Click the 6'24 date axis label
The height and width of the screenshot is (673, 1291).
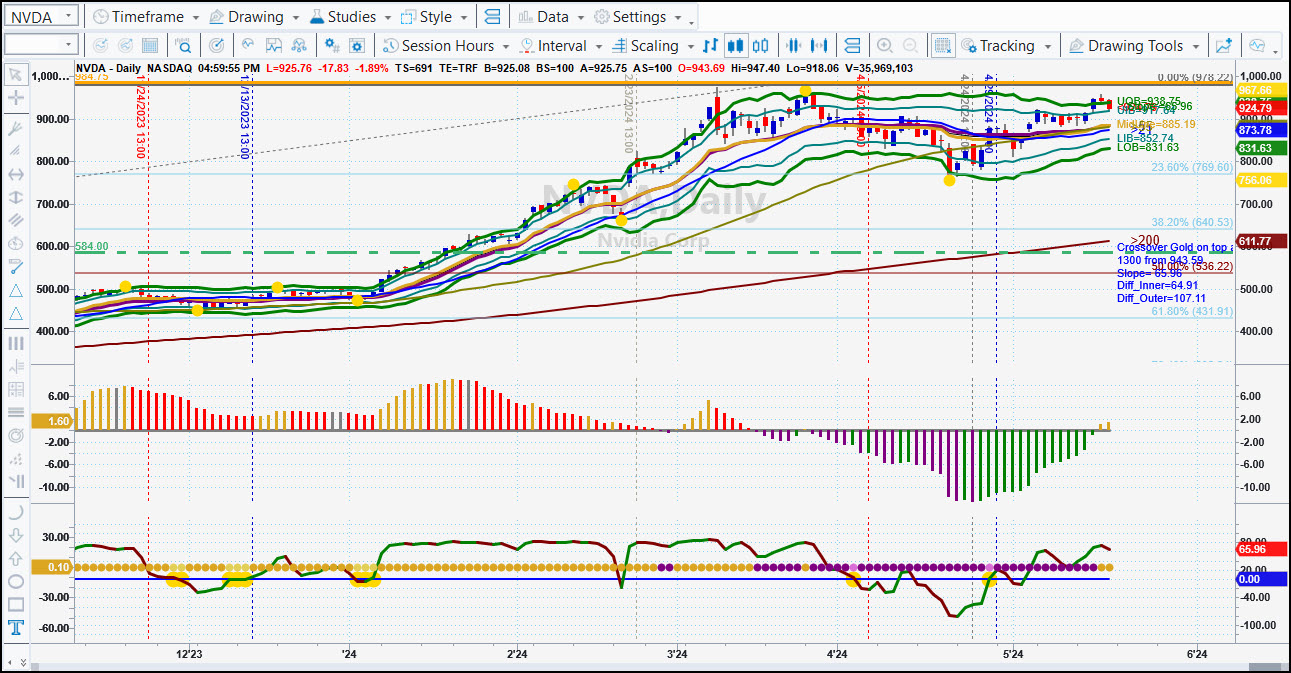coord(1195,654)
